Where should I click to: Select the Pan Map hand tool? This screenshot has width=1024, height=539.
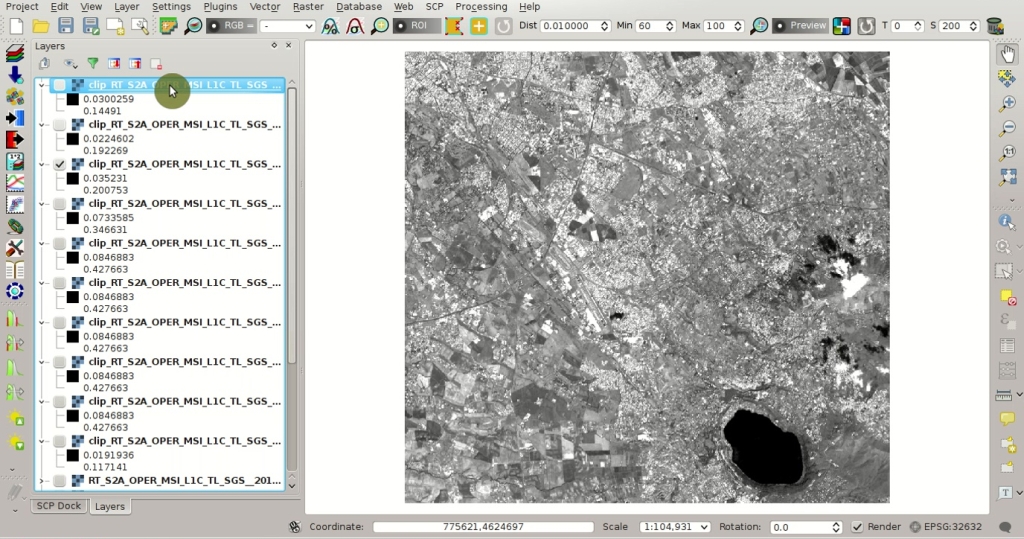[x=1008, y=54]
